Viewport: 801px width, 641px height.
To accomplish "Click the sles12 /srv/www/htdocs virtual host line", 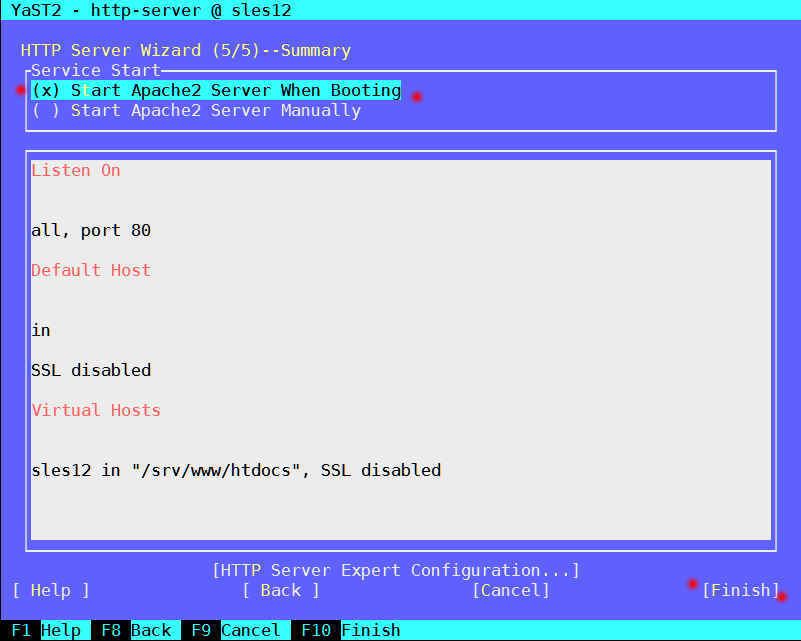I will (236, 470).
